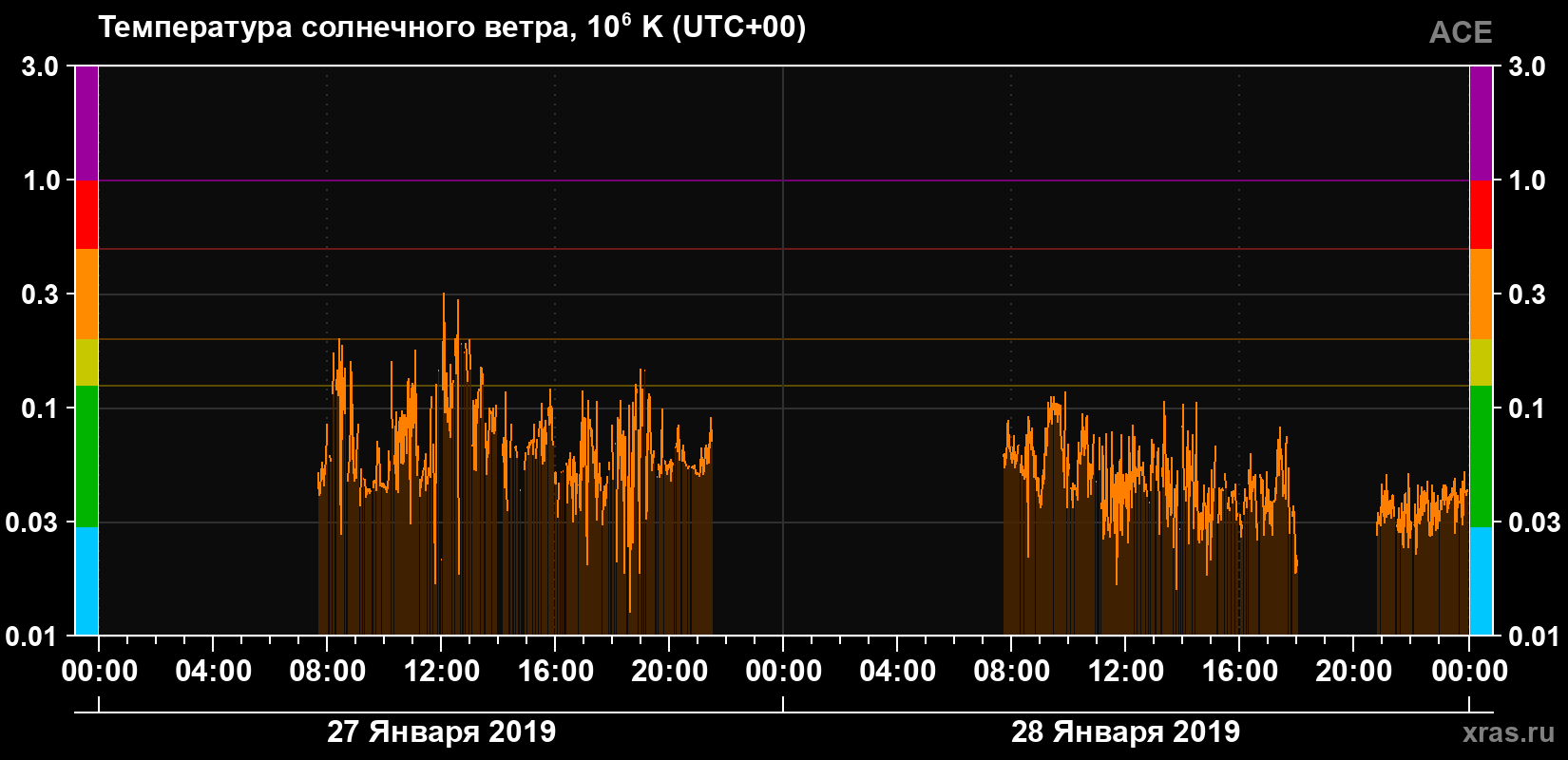Click the tallest orange peak near 12:00
Viewport: 1568px width, 760px height.
coord(444,296)
